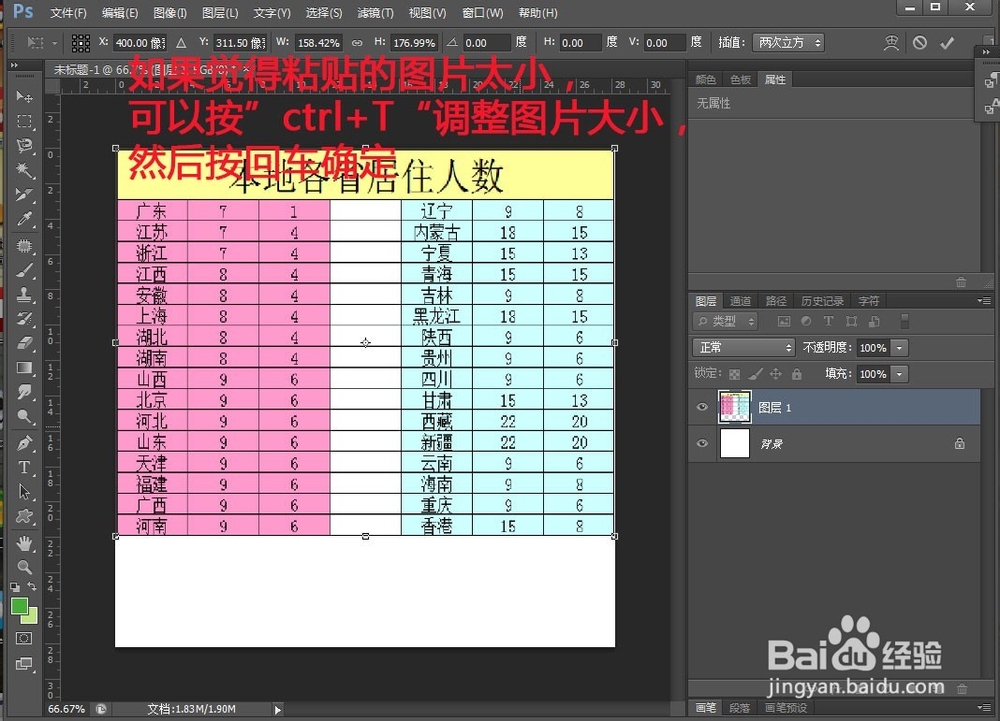This screenshot has width=1000, height=721.
Task: Select the Magic Wand tool
Action: 24,170
